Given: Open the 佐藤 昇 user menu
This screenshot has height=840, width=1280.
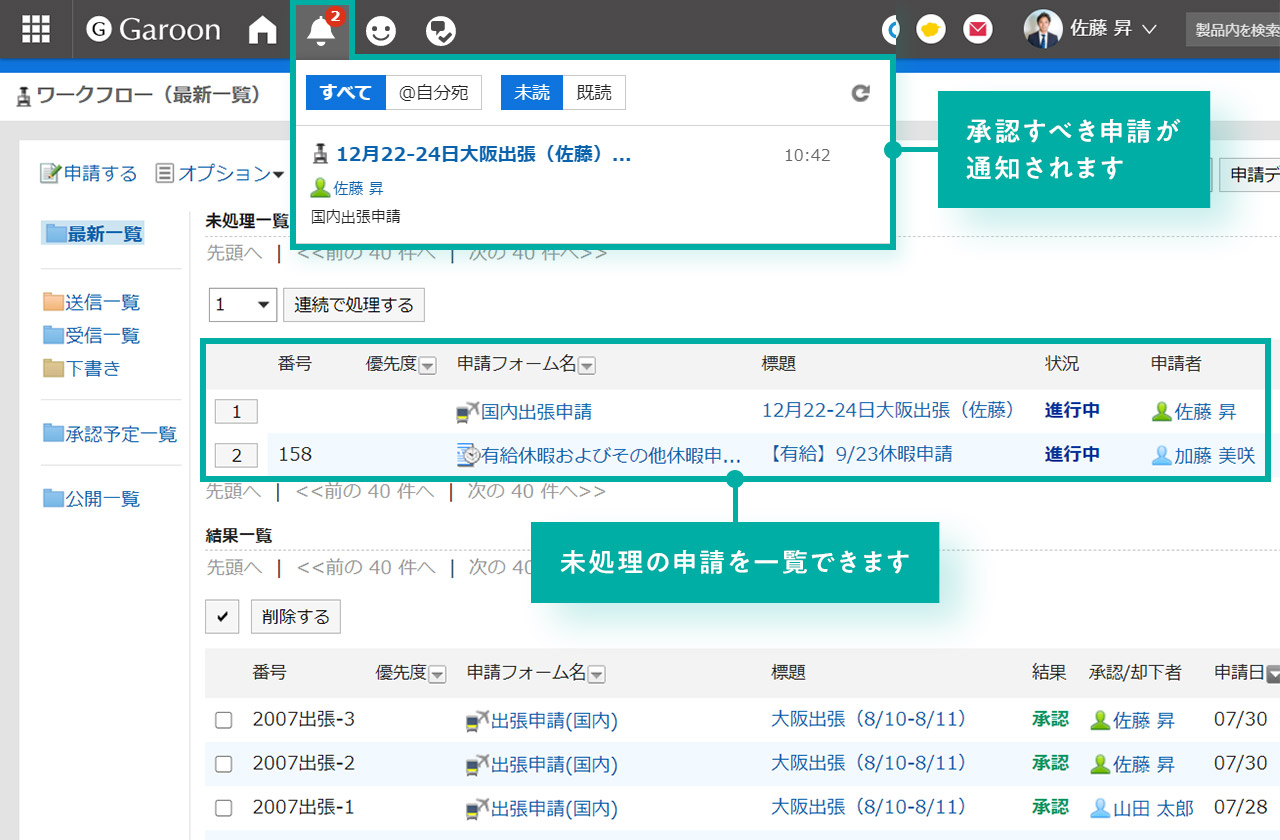Looking at the screenshot, I should tap(1090, 30).
